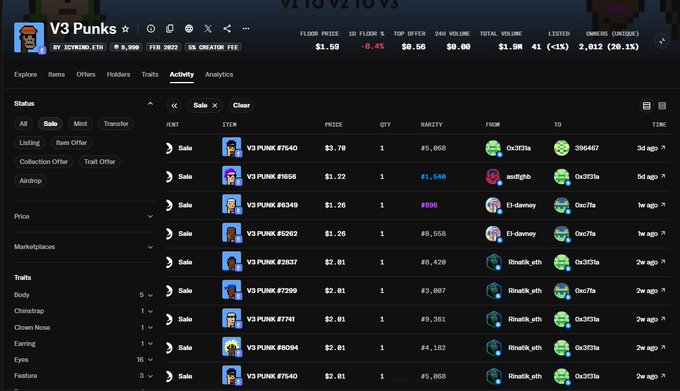The image size is (680, 391).
Task: Click rarity rank #896
Action: coord(429,205)
